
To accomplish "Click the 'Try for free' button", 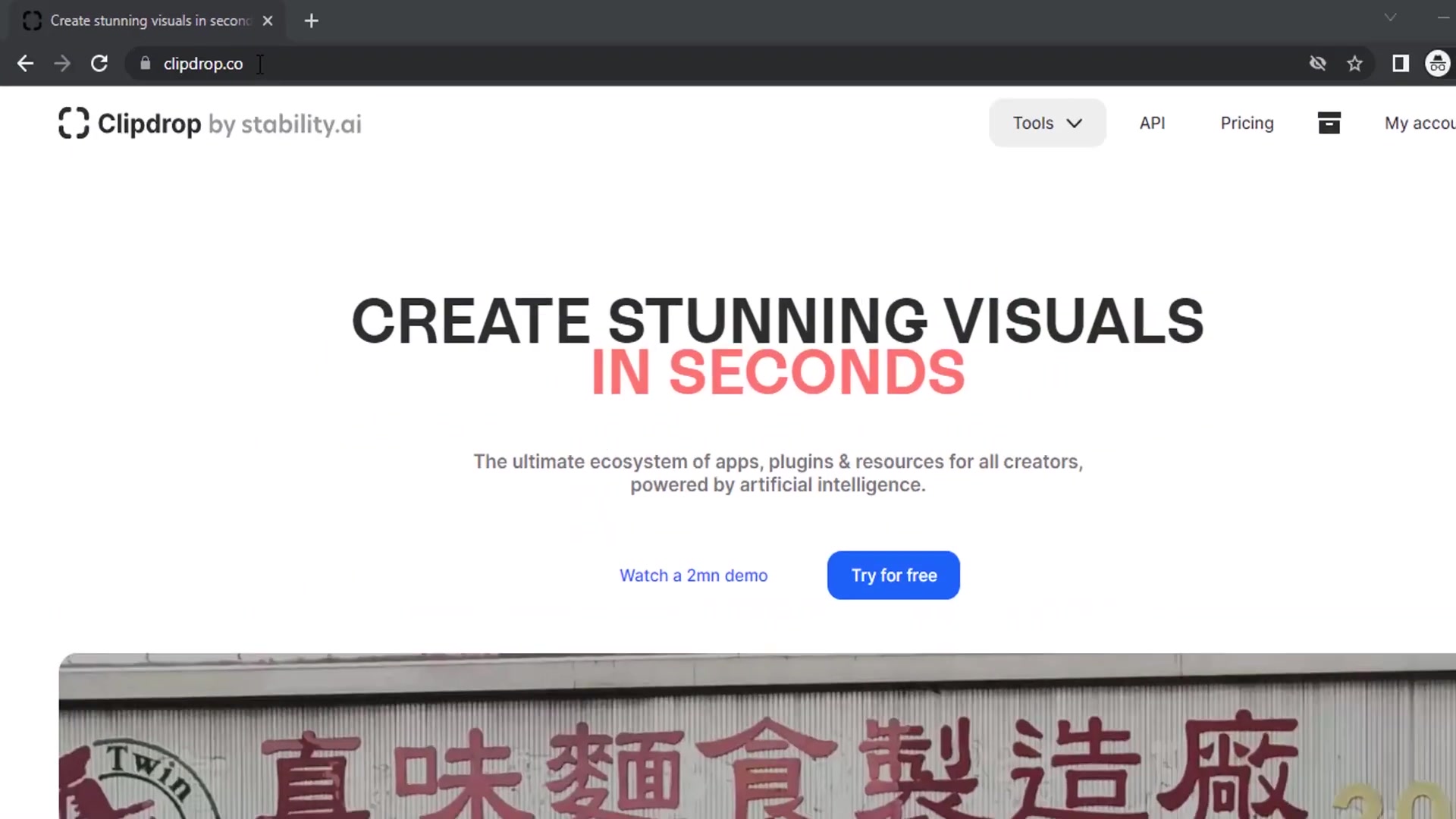I will [893, 575].
